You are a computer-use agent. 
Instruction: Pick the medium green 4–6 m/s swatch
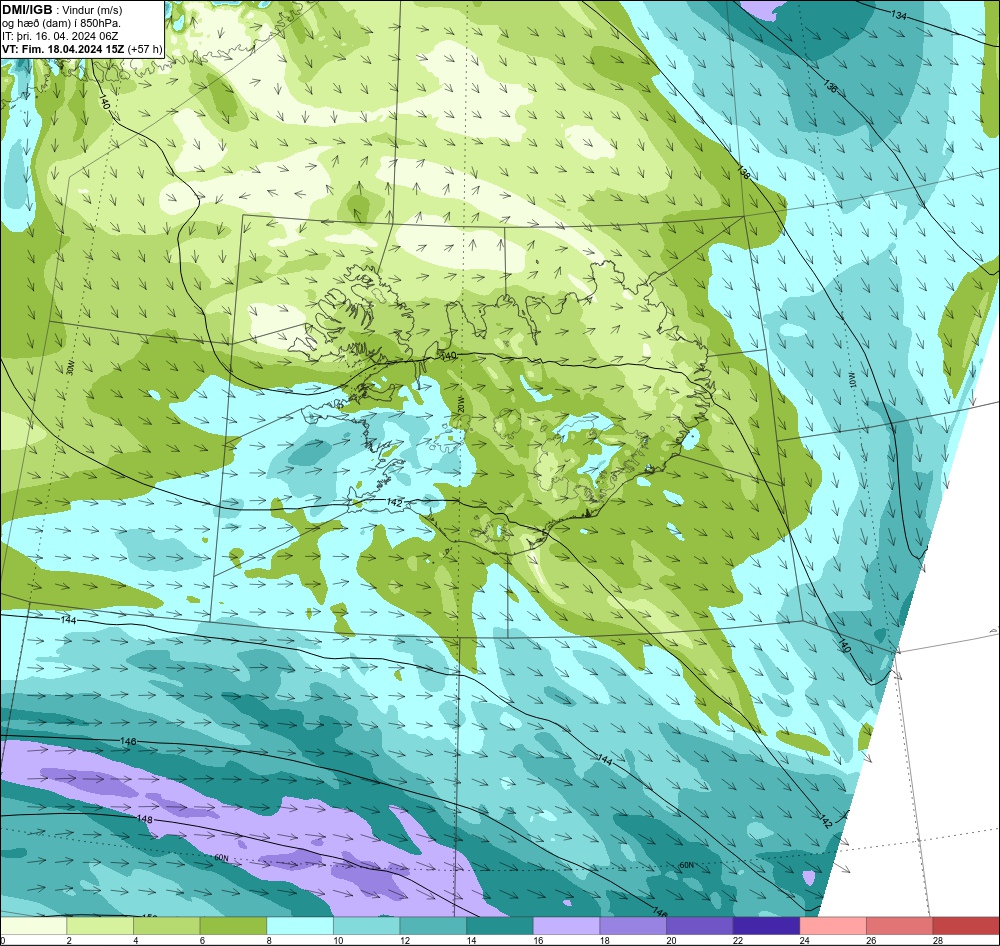166,926
